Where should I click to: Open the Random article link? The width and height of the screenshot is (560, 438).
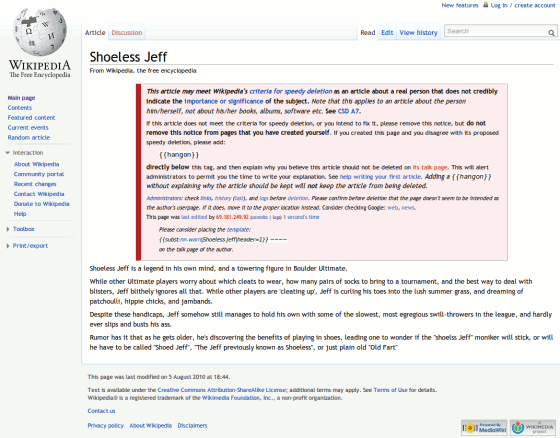[x=29, y=138]
